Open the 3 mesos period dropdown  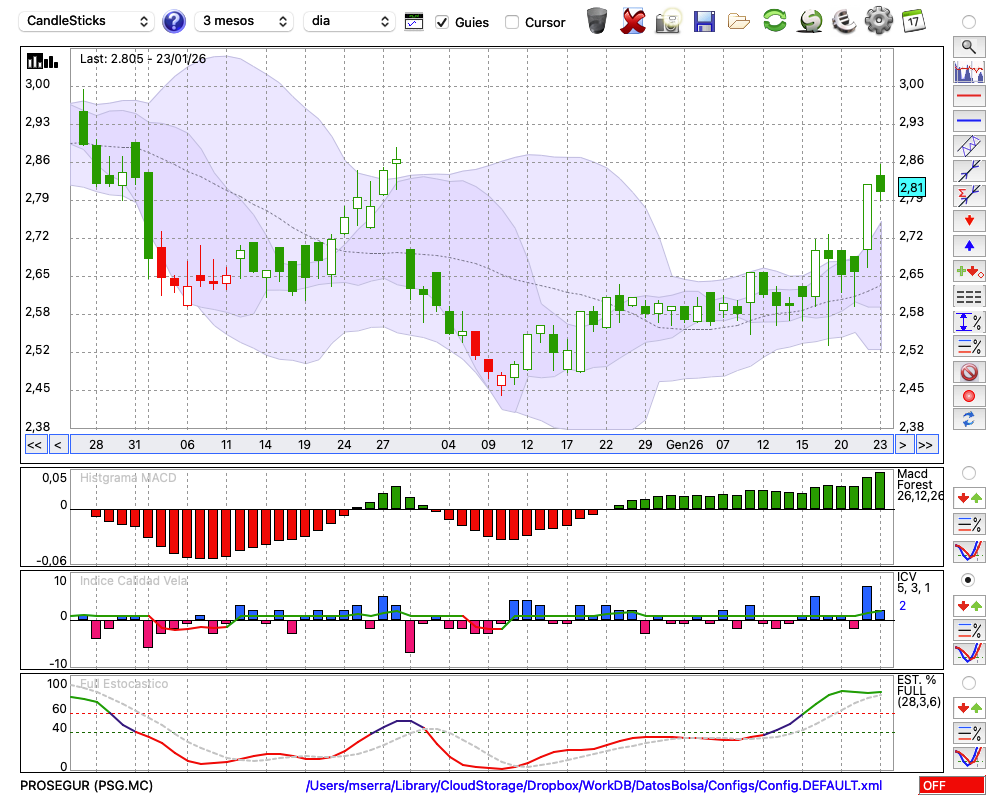[x=244, y=21]
